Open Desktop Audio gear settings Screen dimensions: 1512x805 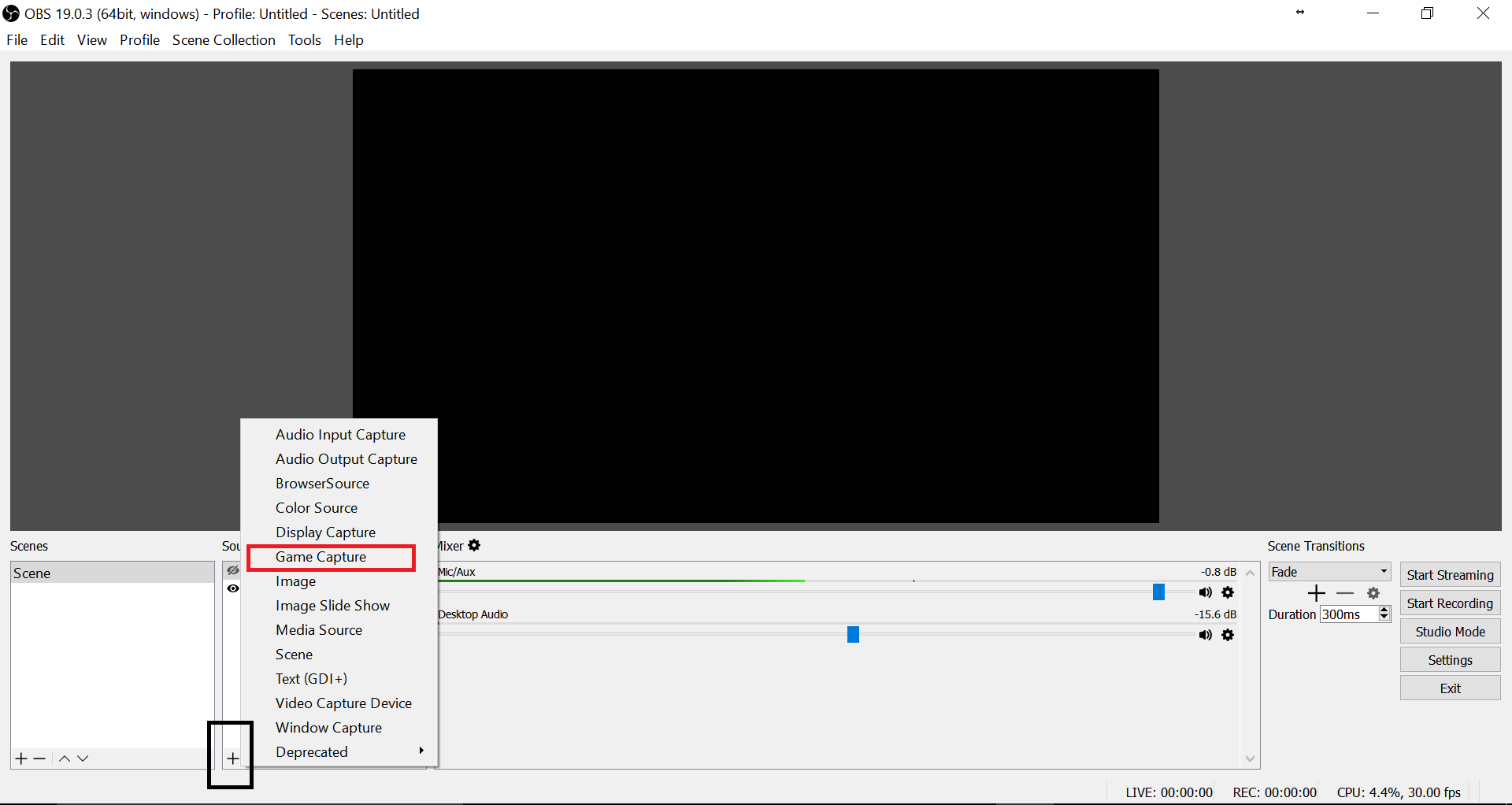(x=1228, y=635)
